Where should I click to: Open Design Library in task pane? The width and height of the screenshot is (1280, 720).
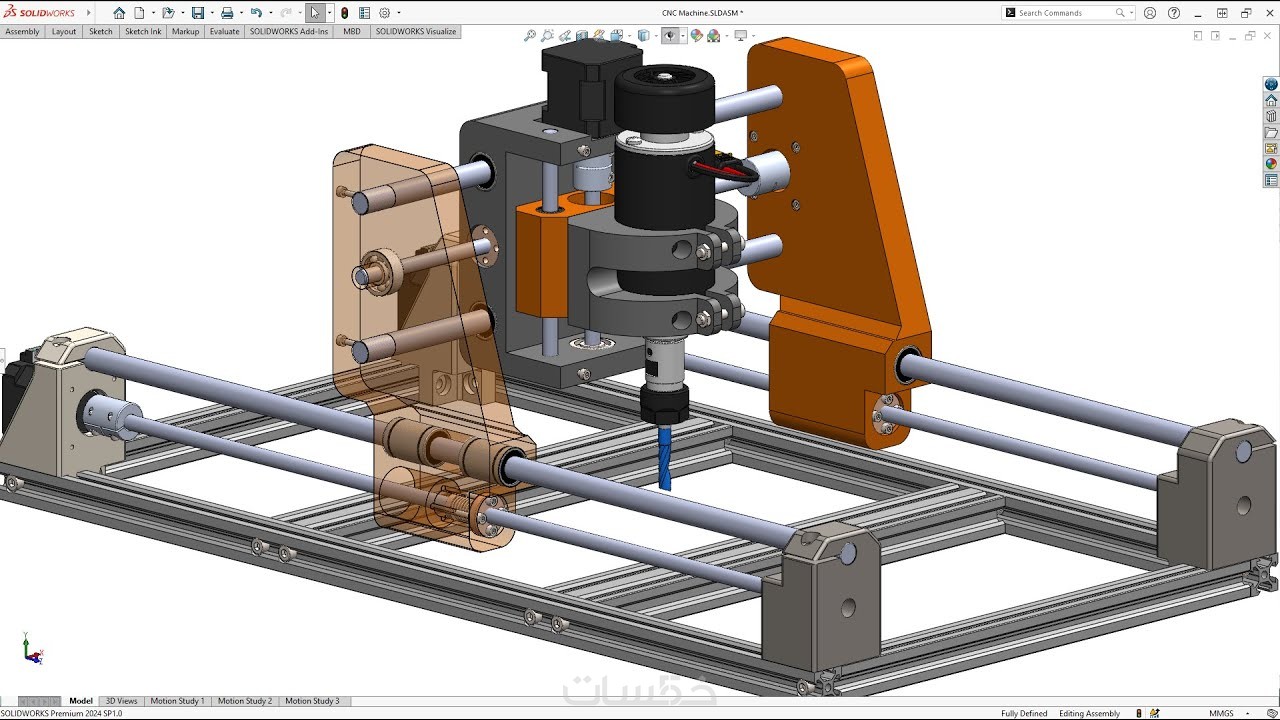pos(1271,116)
